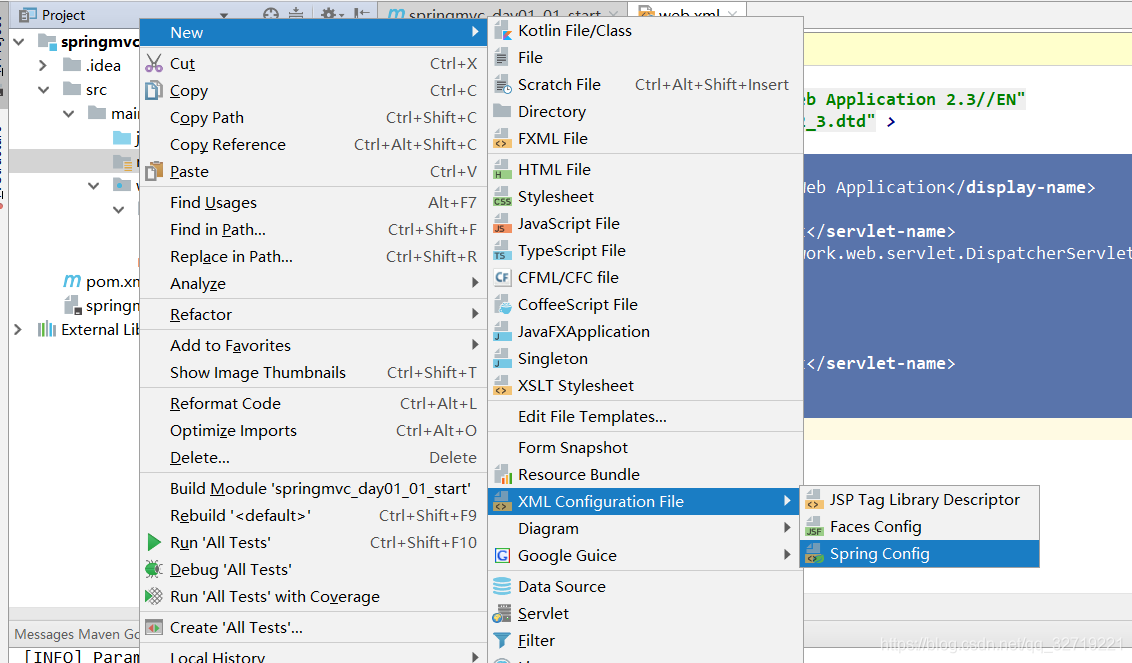Select Edit File Templates... entry

coord(645,417)
